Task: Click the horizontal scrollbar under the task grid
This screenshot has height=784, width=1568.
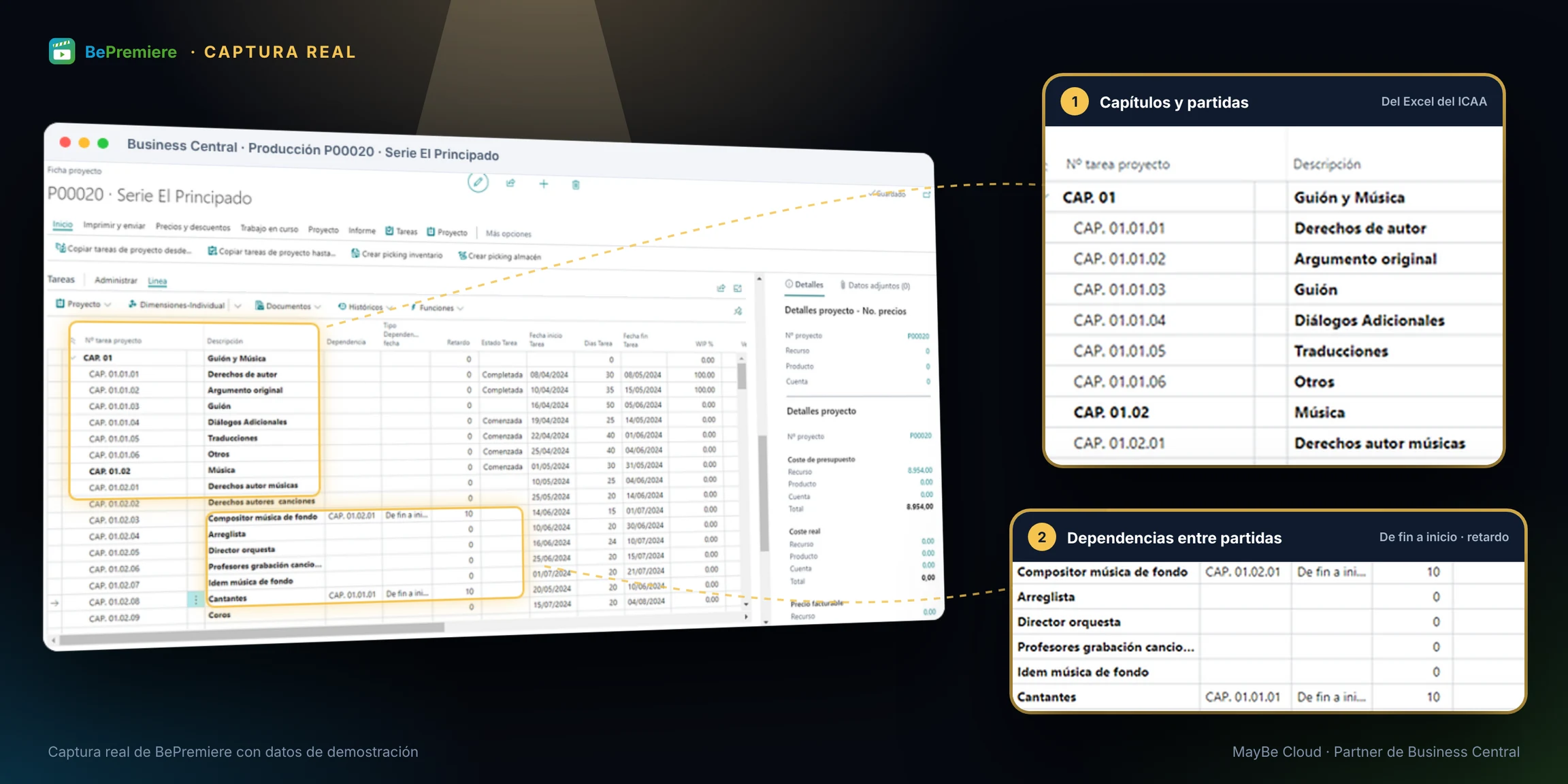Action: [x=252, y=634]
